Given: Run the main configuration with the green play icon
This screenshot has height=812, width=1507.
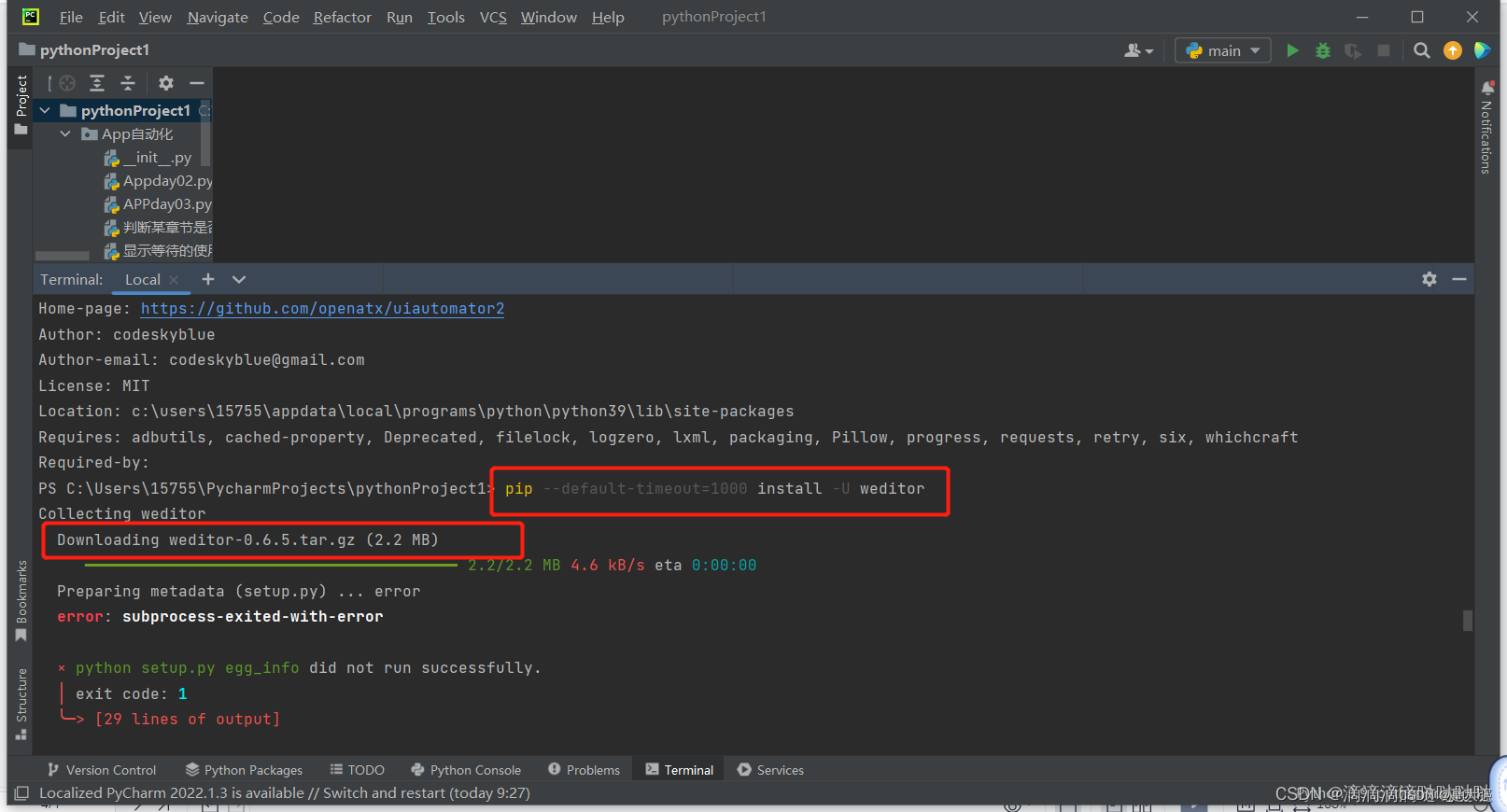Looking at the screenshot, I should 1292,50.
